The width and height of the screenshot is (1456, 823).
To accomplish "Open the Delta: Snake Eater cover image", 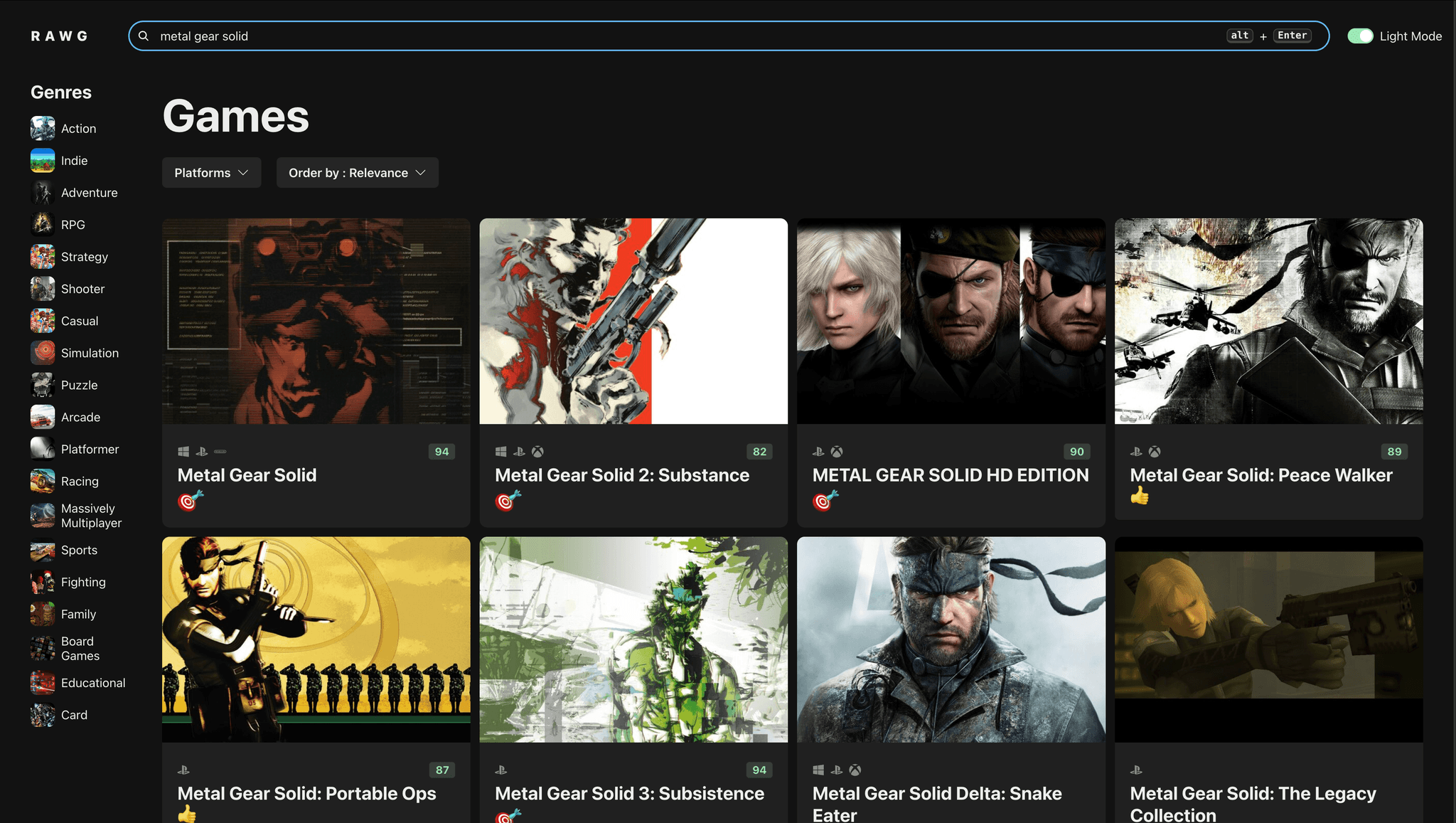I will (951, 639).
